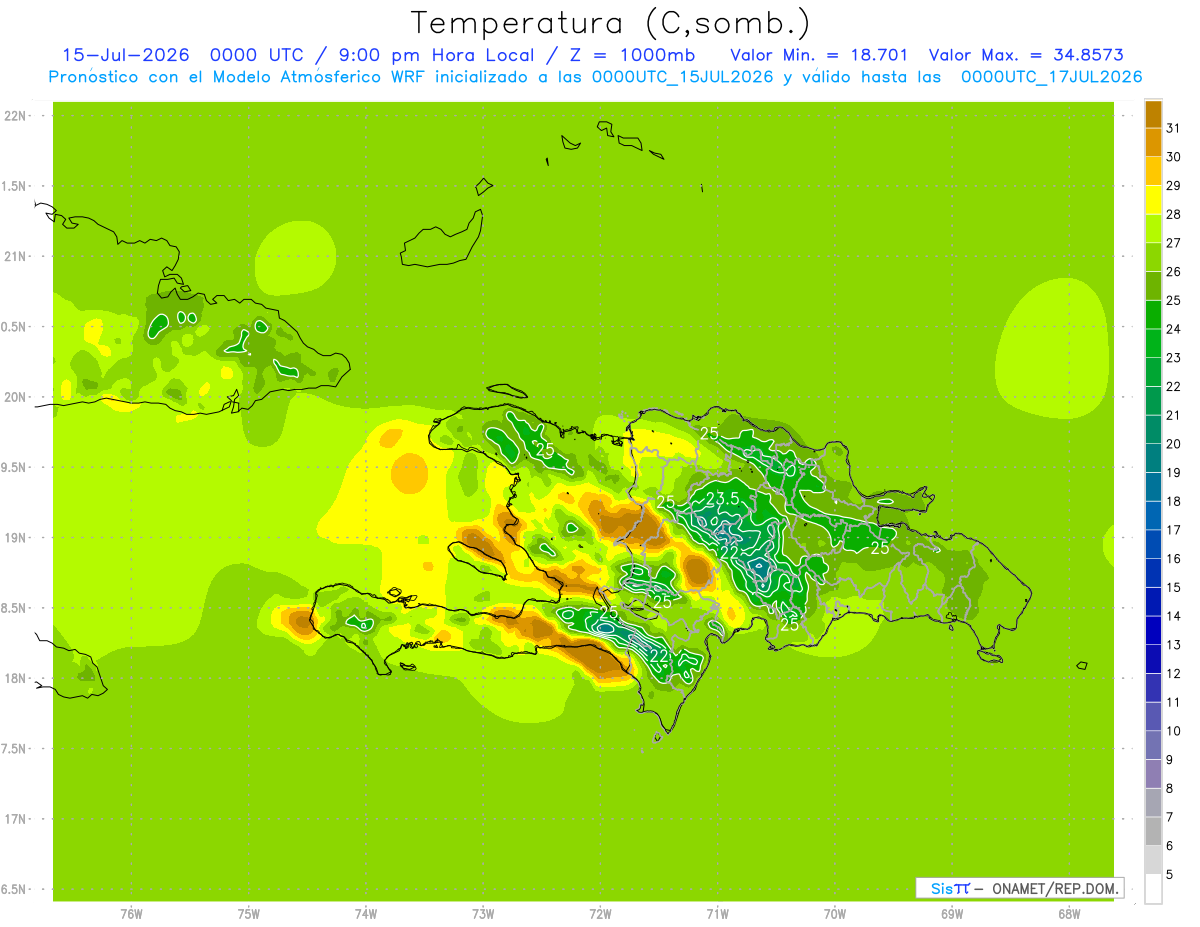Click the '18N' latitude axis label
The image size is (1200, 927).
(16, 678)
